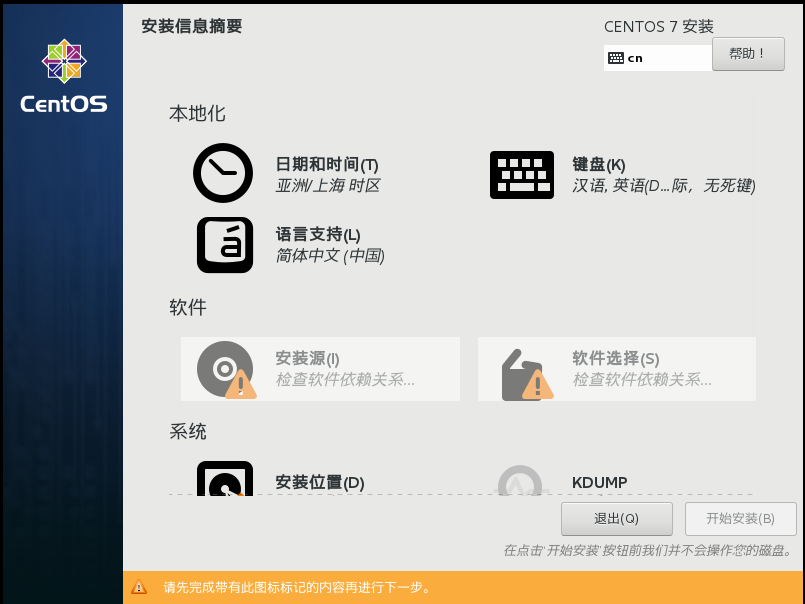Click the KDUMP icon
This screenshot has height=604, width=805.
[520, 481]
